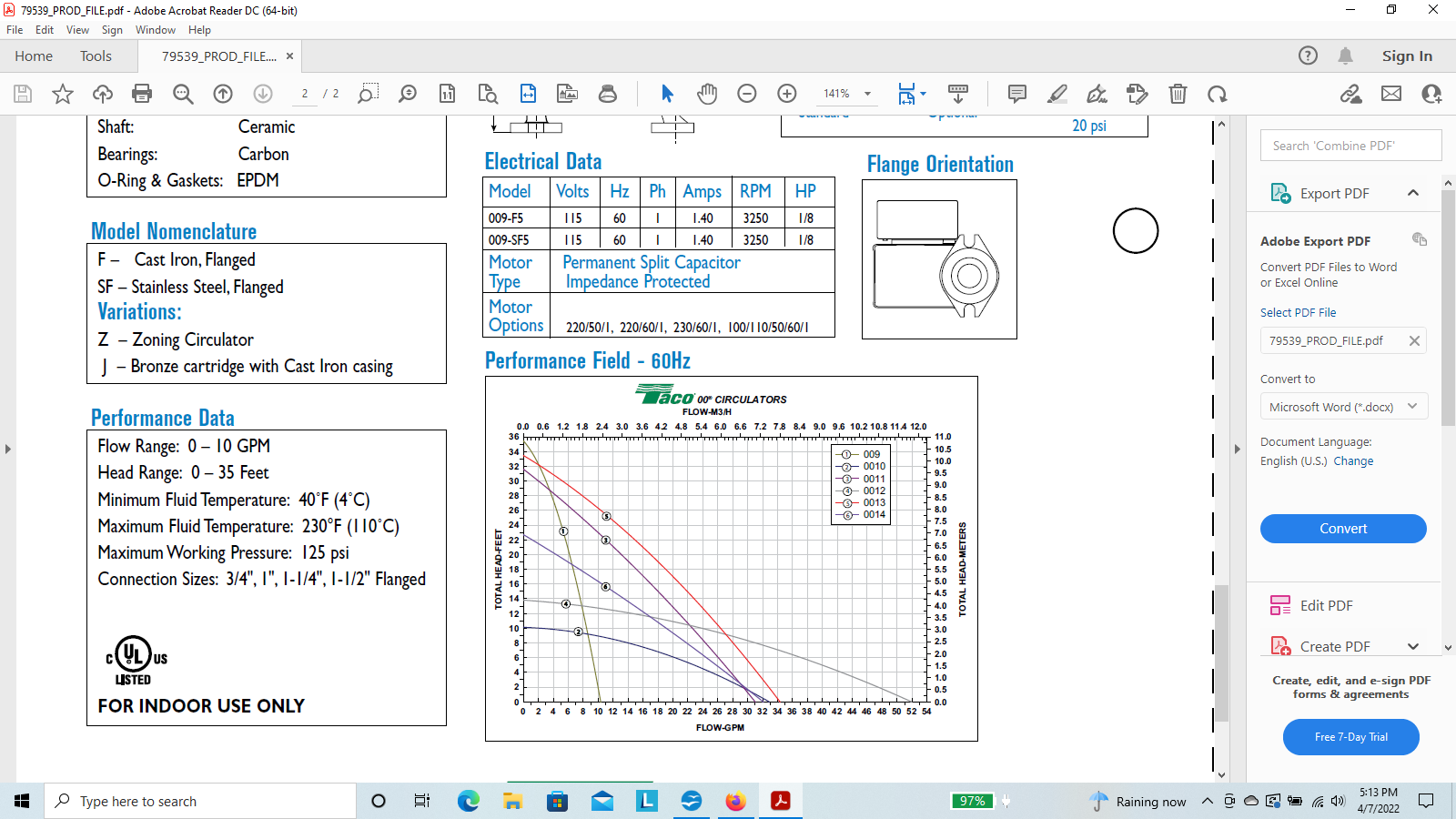Send file by email envelope icon

pyautogui.click(x=1391, y=94)
